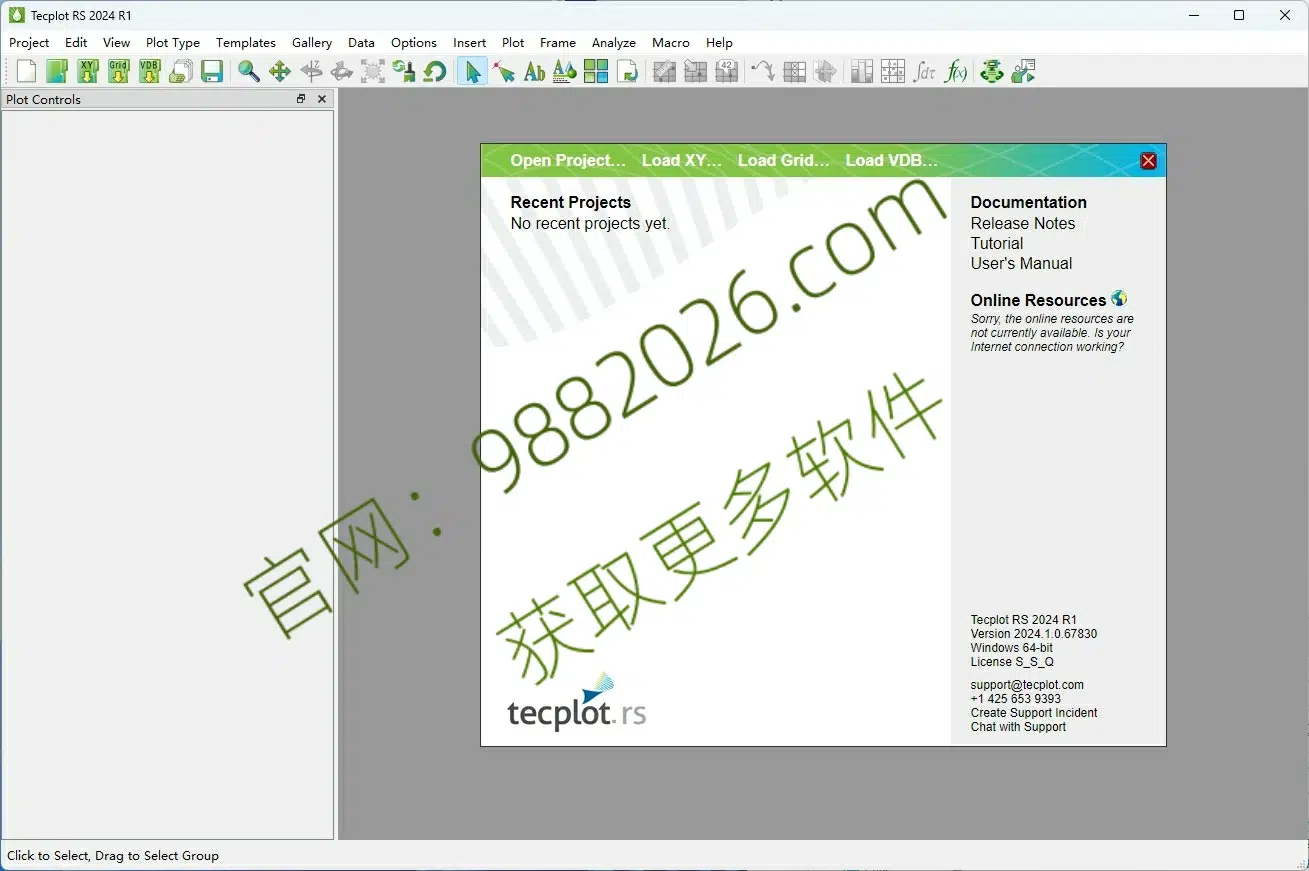Select the Z-axis rotate tool
The height and width of the screenshot is (871, 1309).
point(311,71)
